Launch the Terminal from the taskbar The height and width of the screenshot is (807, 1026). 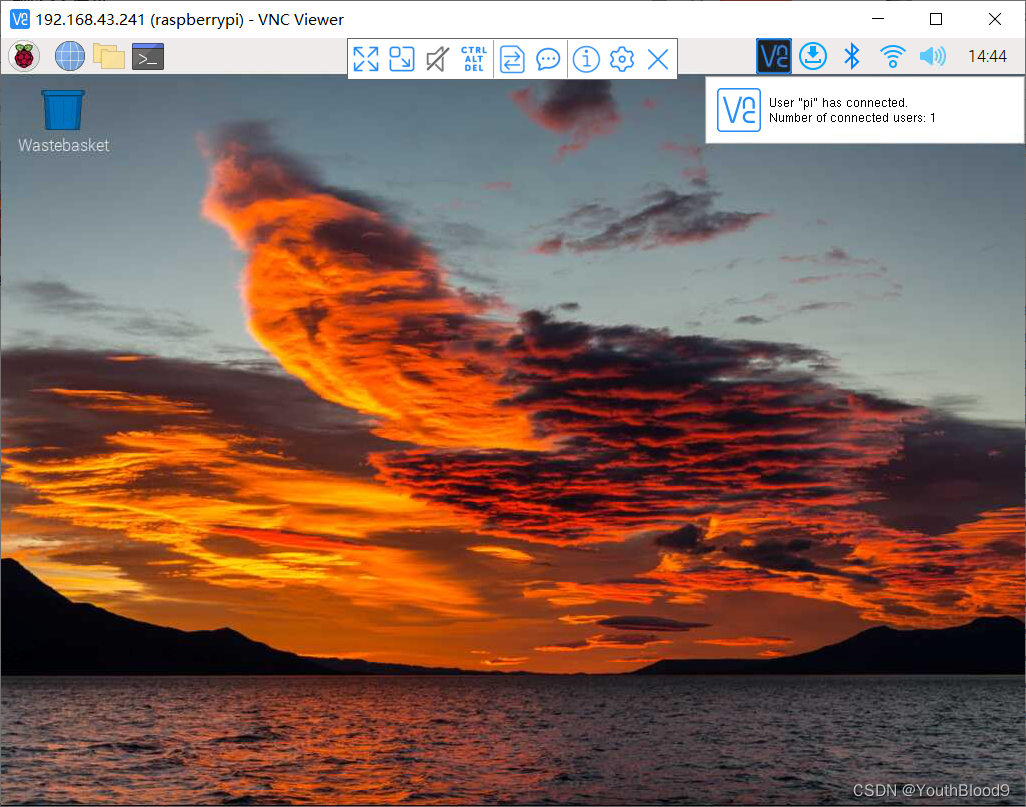pos(148,57)
